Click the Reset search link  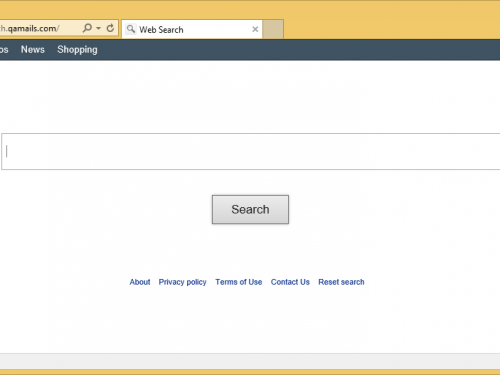tap(341, 282)
